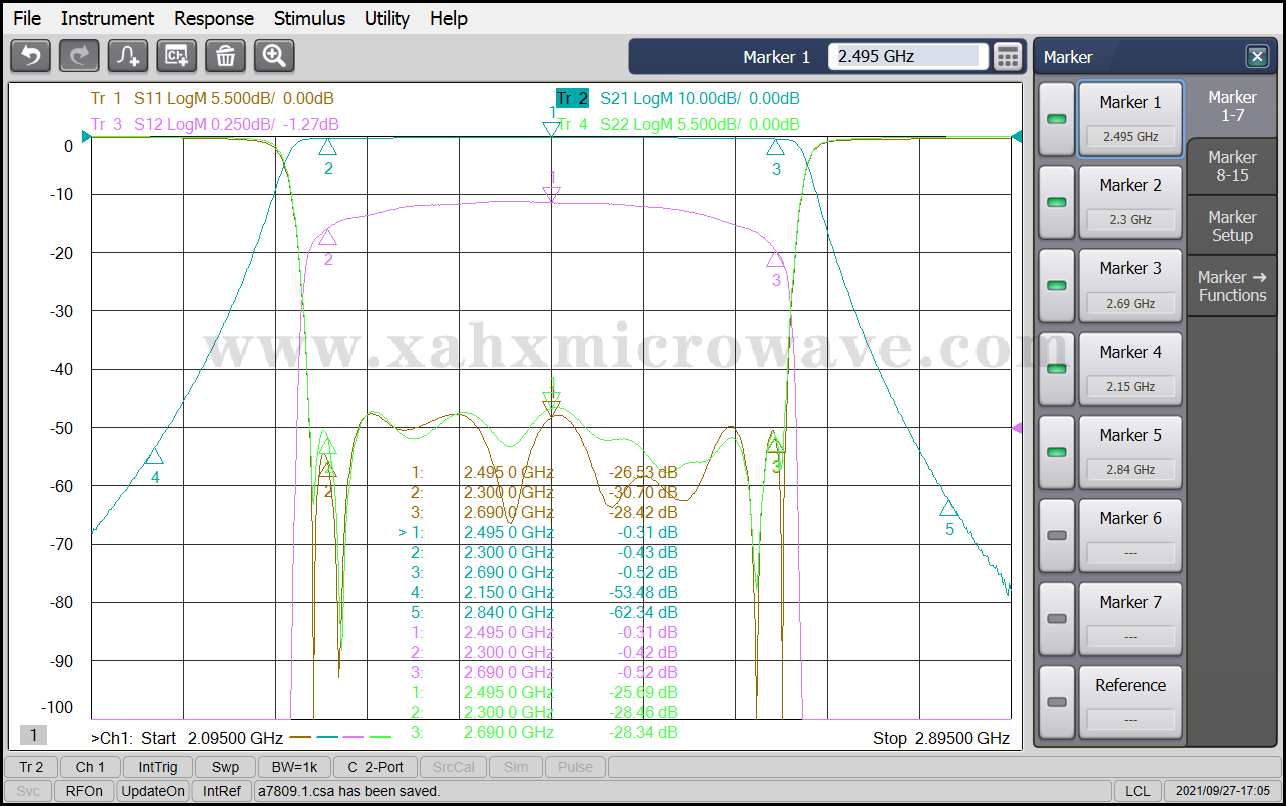The image size is (1286, 806).
Task: Add a new trace with trace-plus icon
Action: [128, 56]
